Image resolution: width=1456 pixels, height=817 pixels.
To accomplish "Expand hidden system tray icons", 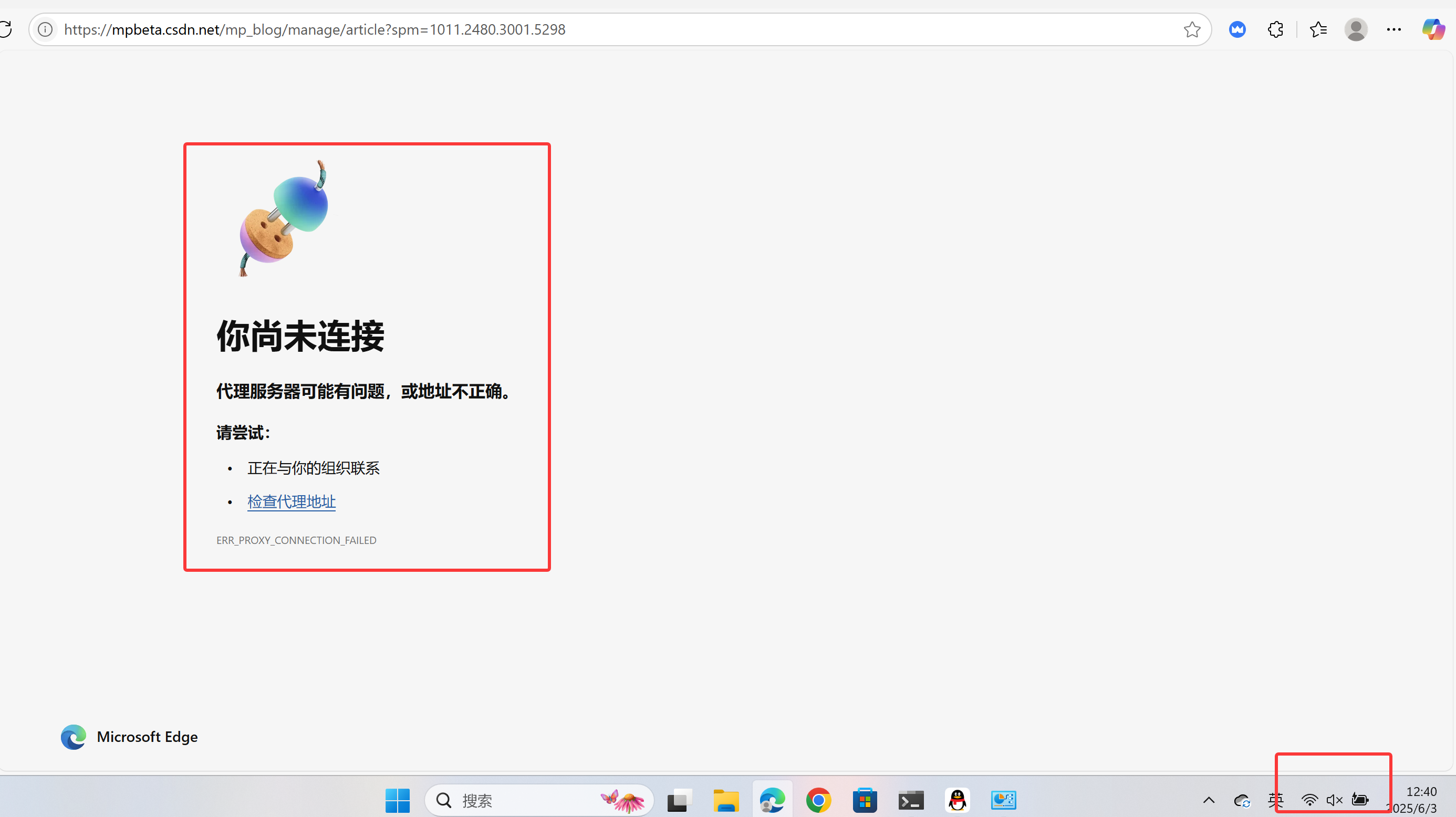I will [1209, 800].
